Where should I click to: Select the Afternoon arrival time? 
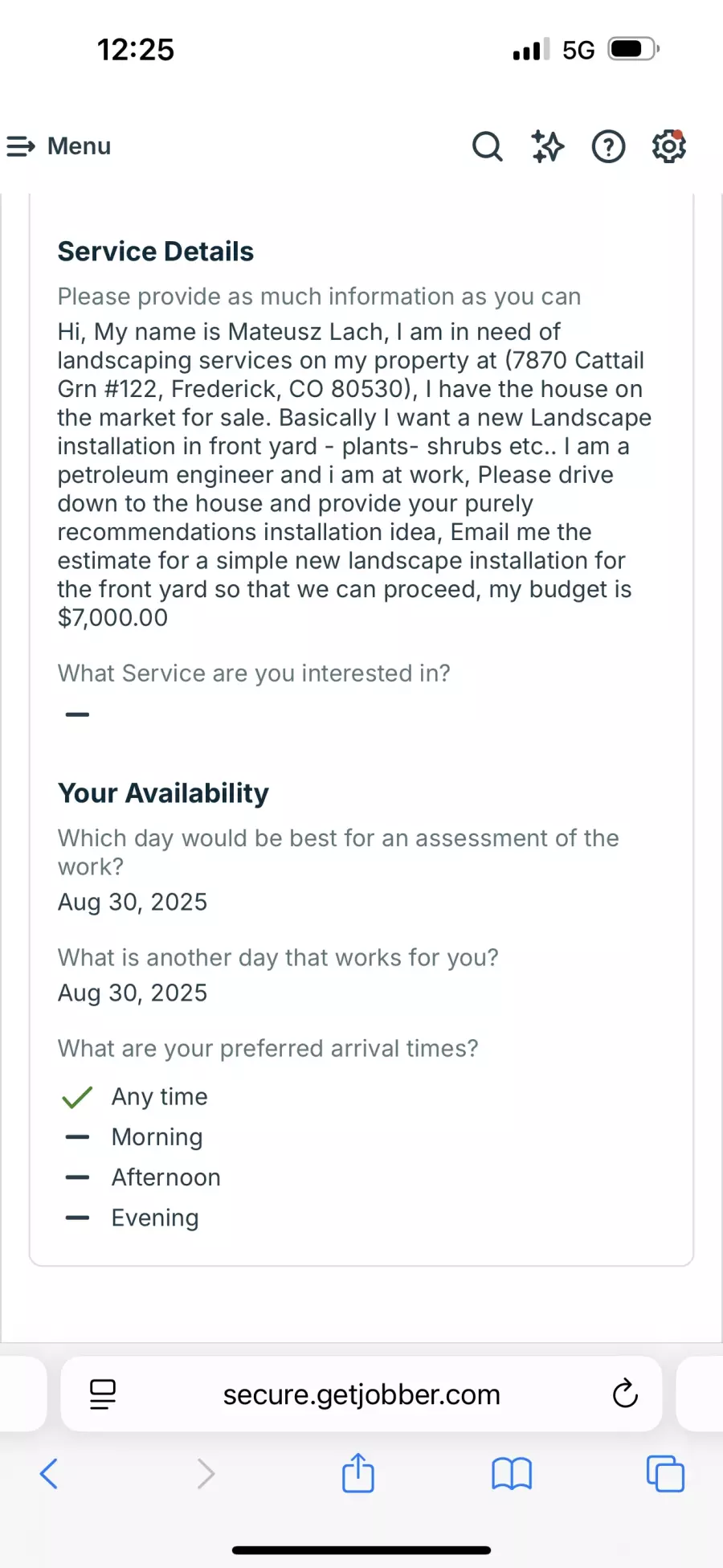coord(165,1177)
